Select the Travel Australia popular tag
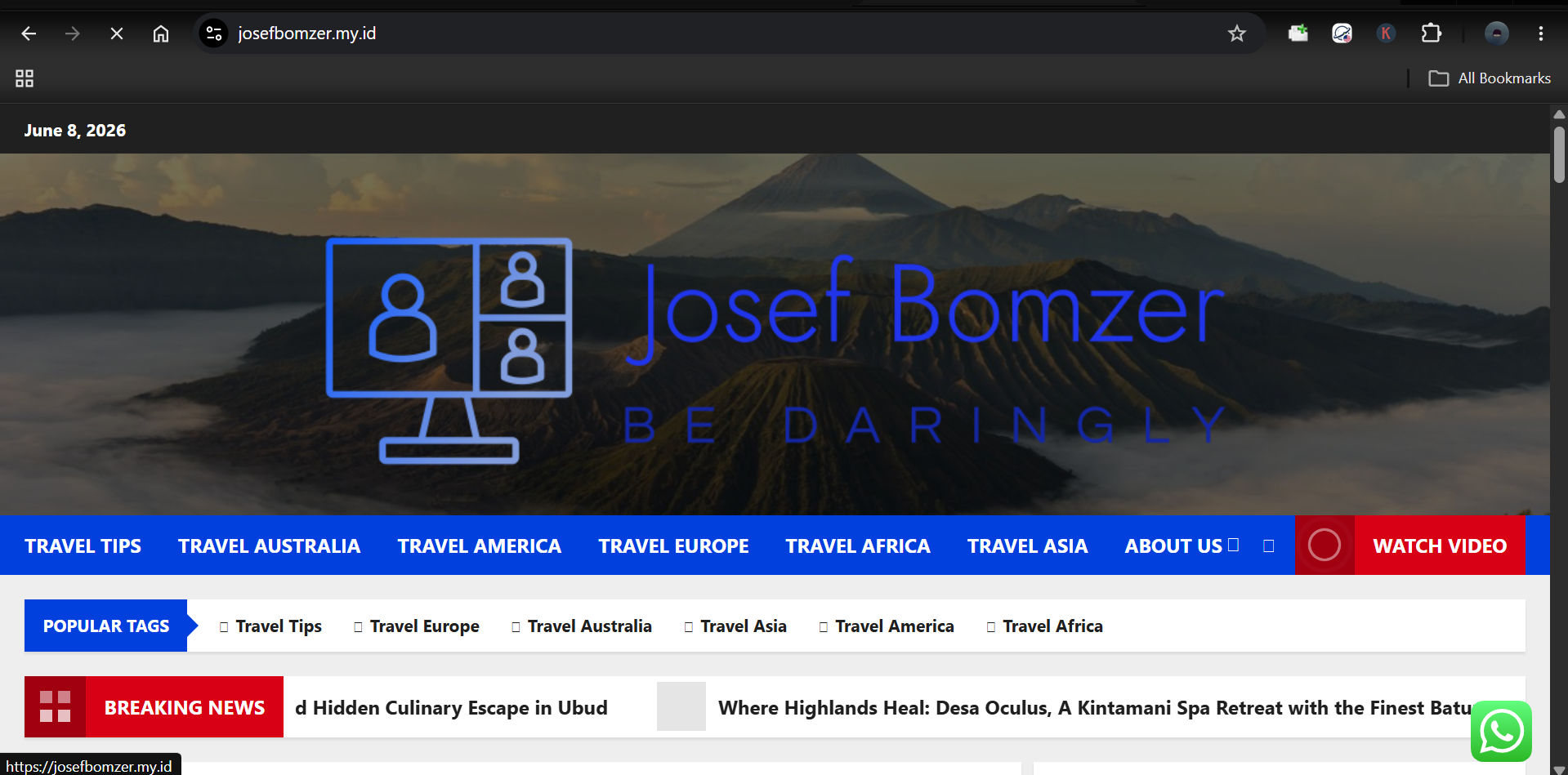The width and height of the screenshot is (1568, 775). pos(582,626)
